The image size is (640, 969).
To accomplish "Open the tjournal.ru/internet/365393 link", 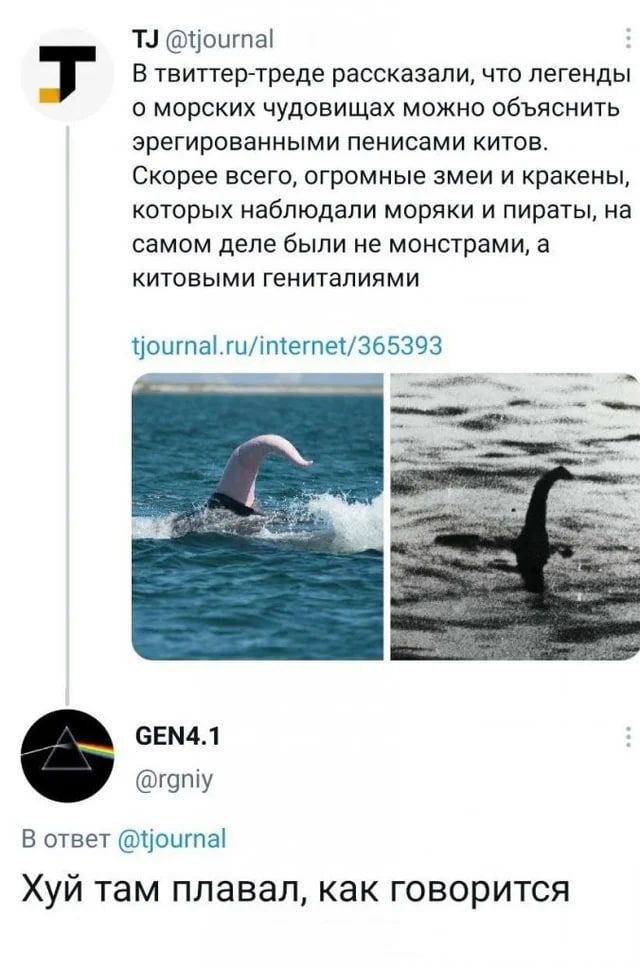I will coord(288,345).
